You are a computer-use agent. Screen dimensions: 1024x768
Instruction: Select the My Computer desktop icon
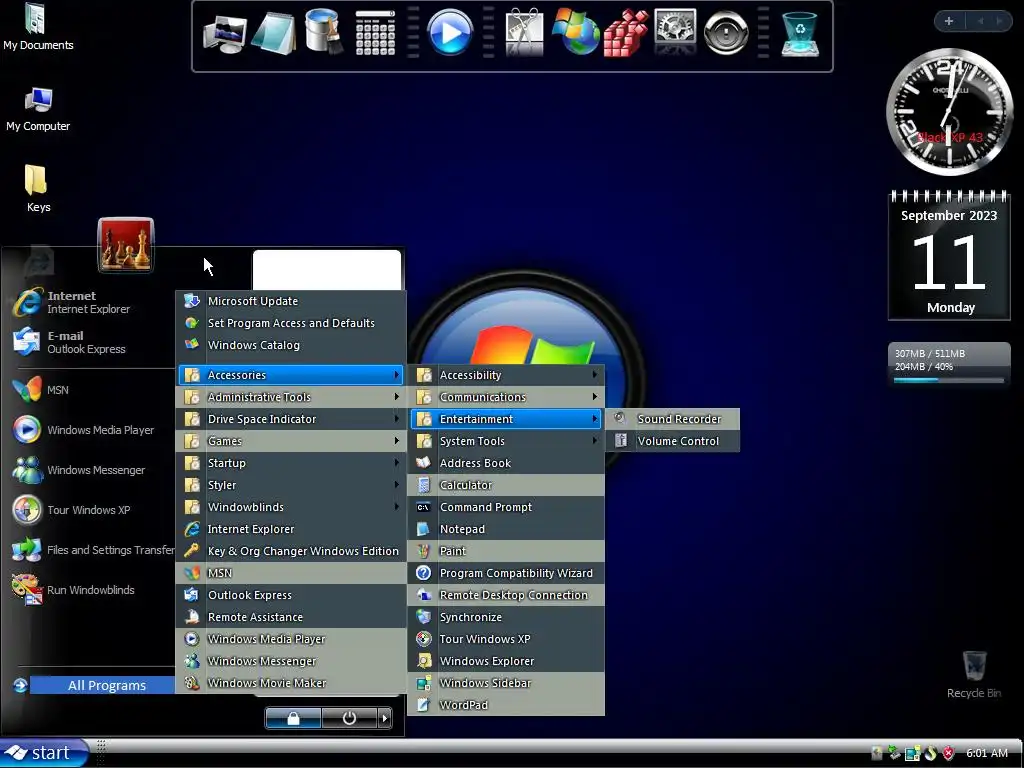(x=38, y=108)
